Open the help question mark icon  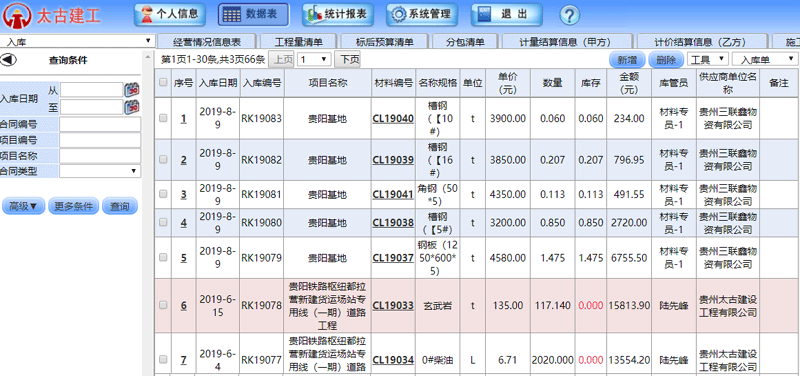click(570, 15)
